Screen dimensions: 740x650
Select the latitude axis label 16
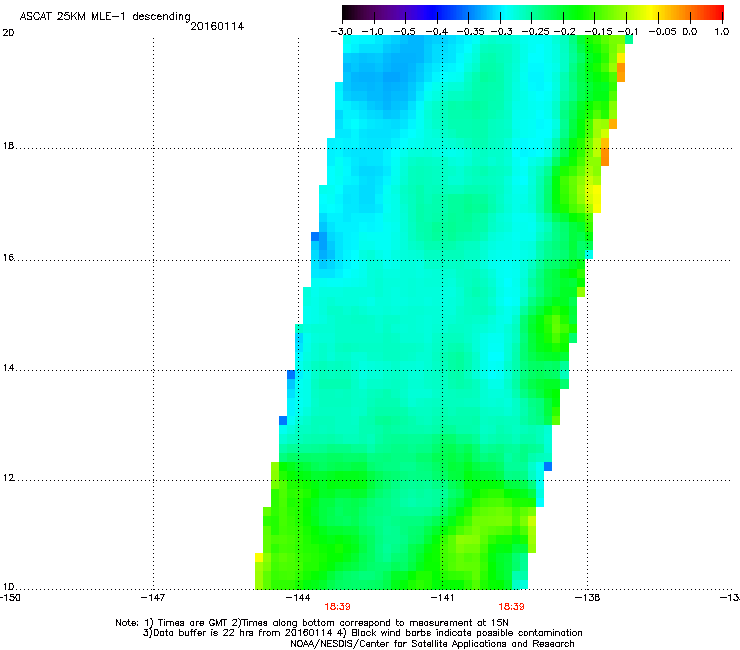click(8, 258)
